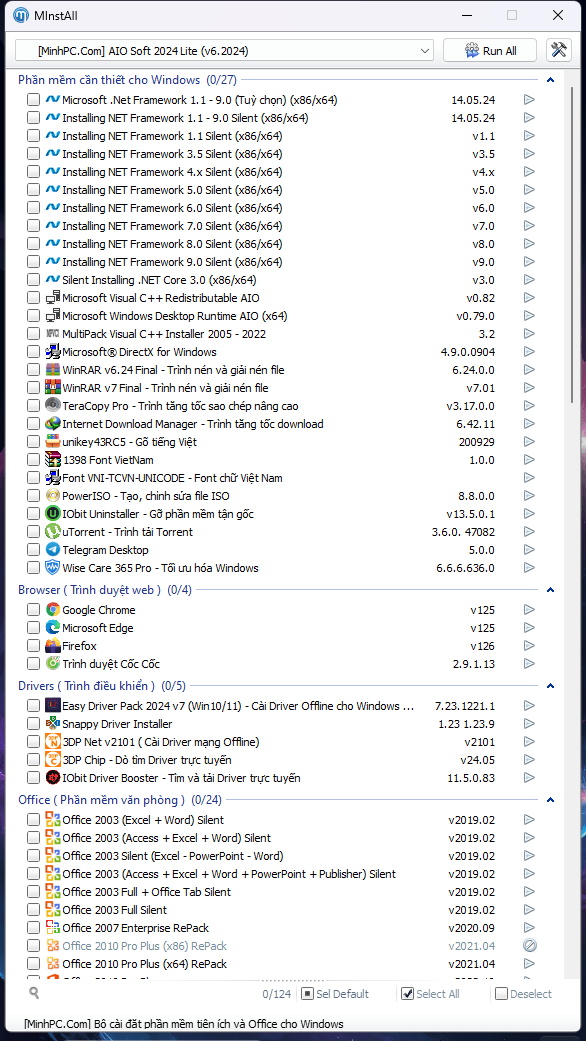Run the Firefox installer arrow icon
Image resolution: width=586 pixels, height=1041 pixels.
(529, 645)
